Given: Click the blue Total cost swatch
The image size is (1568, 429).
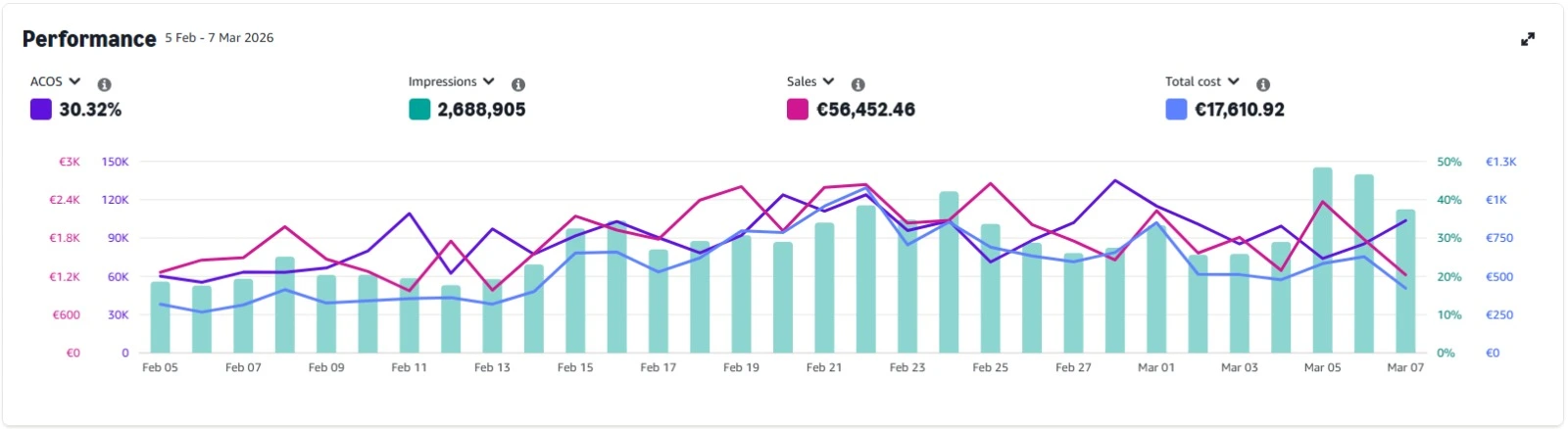Looking at the screenshot, I should [x=1176, y=110].
